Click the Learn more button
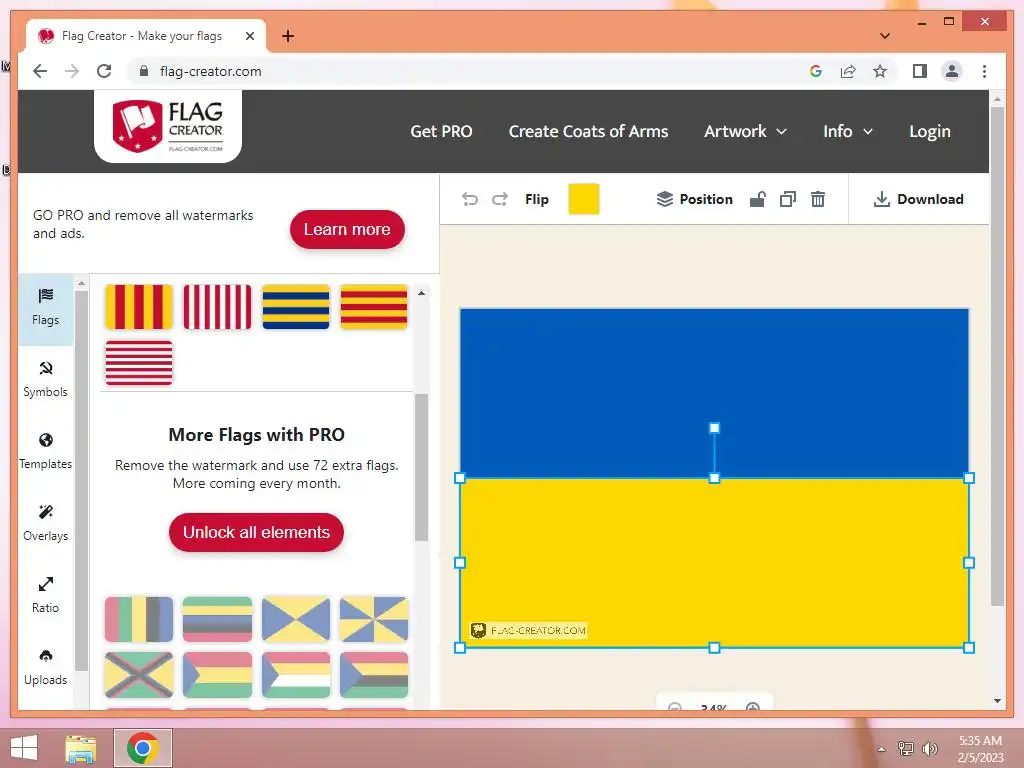This screenshot has height=768, width=1024. [x=347, y=229]
